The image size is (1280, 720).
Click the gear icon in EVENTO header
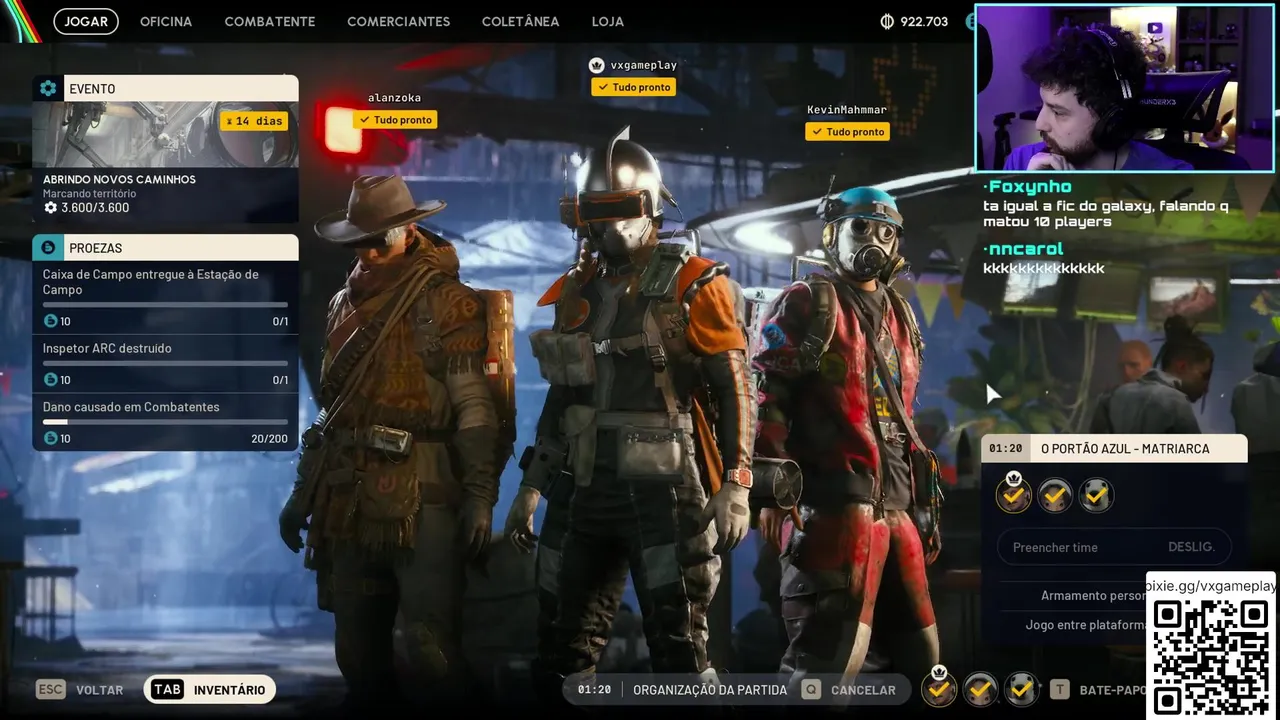pos(48,88)
